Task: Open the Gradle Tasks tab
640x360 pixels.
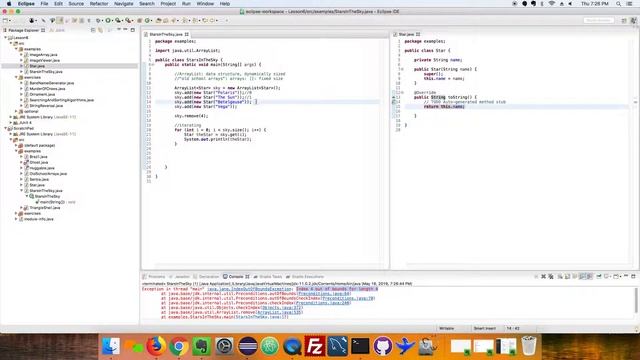Action: click(268, 277)
